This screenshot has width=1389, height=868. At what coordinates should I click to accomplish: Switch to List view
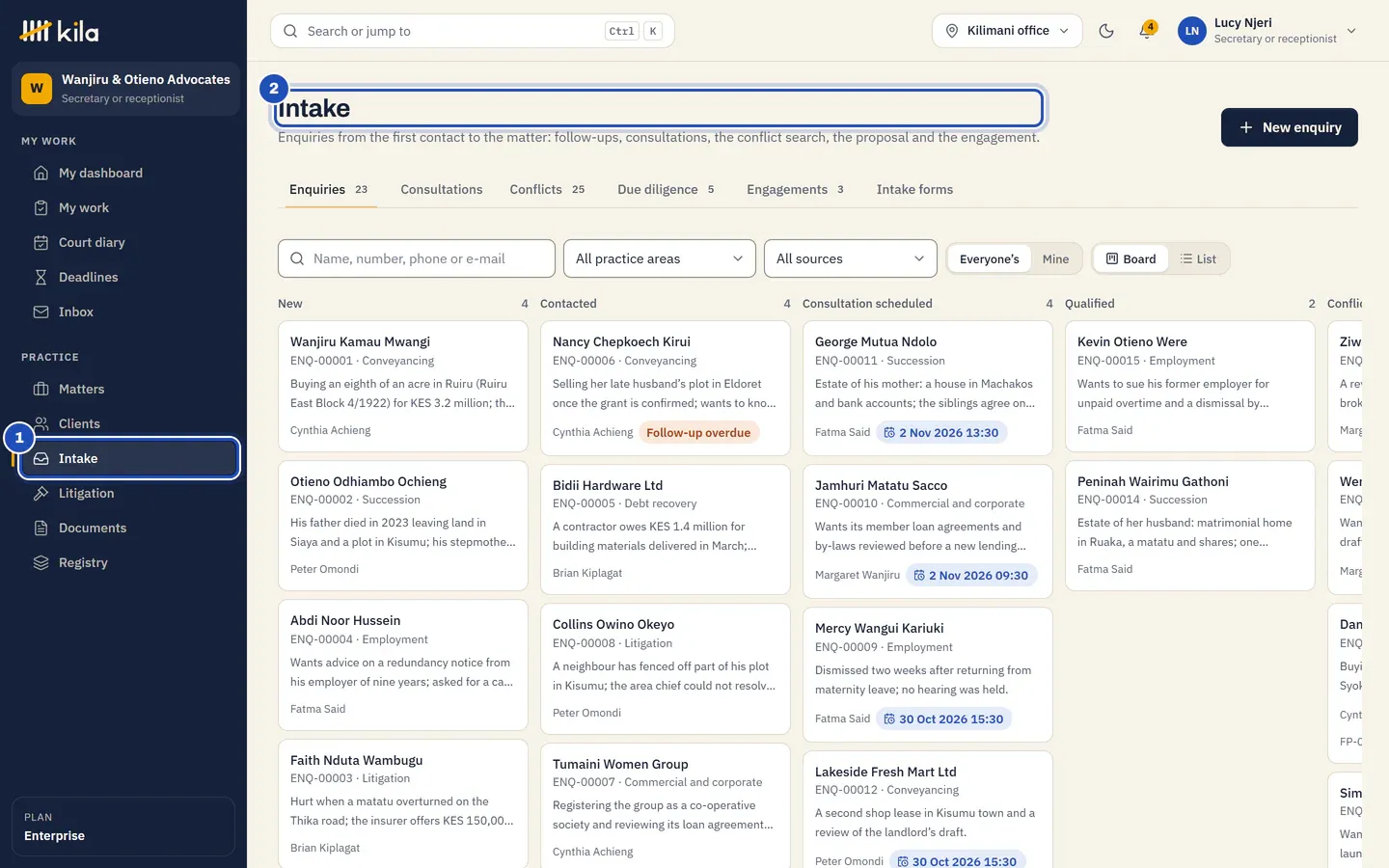1198,258
